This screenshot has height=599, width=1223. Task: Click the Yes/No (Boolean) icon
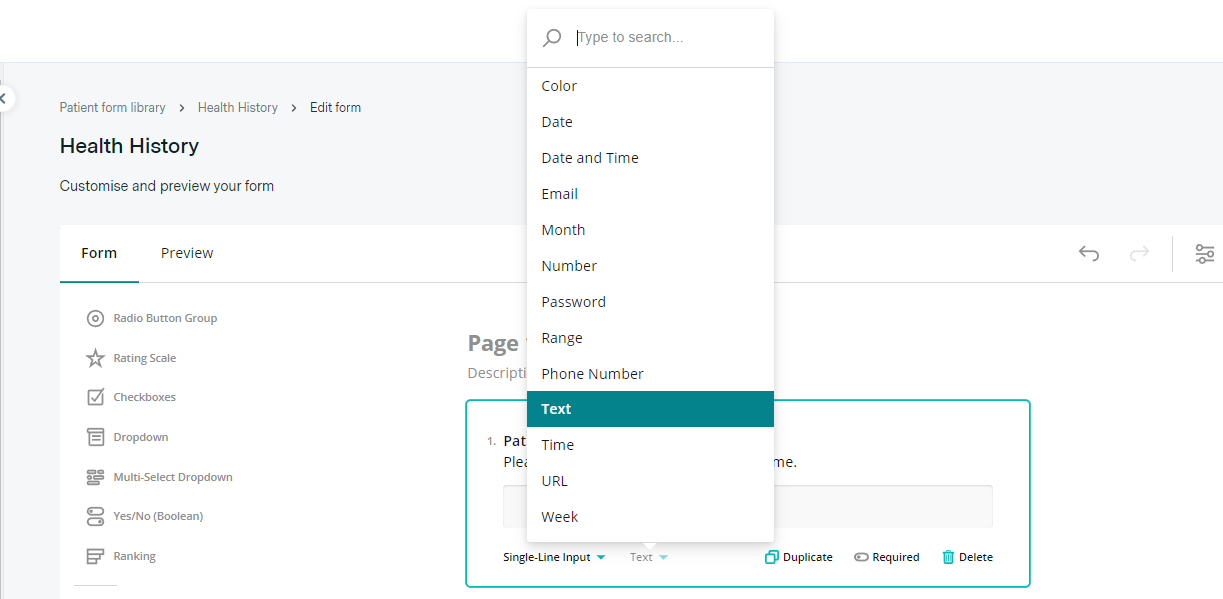click(x=96, y=516)
